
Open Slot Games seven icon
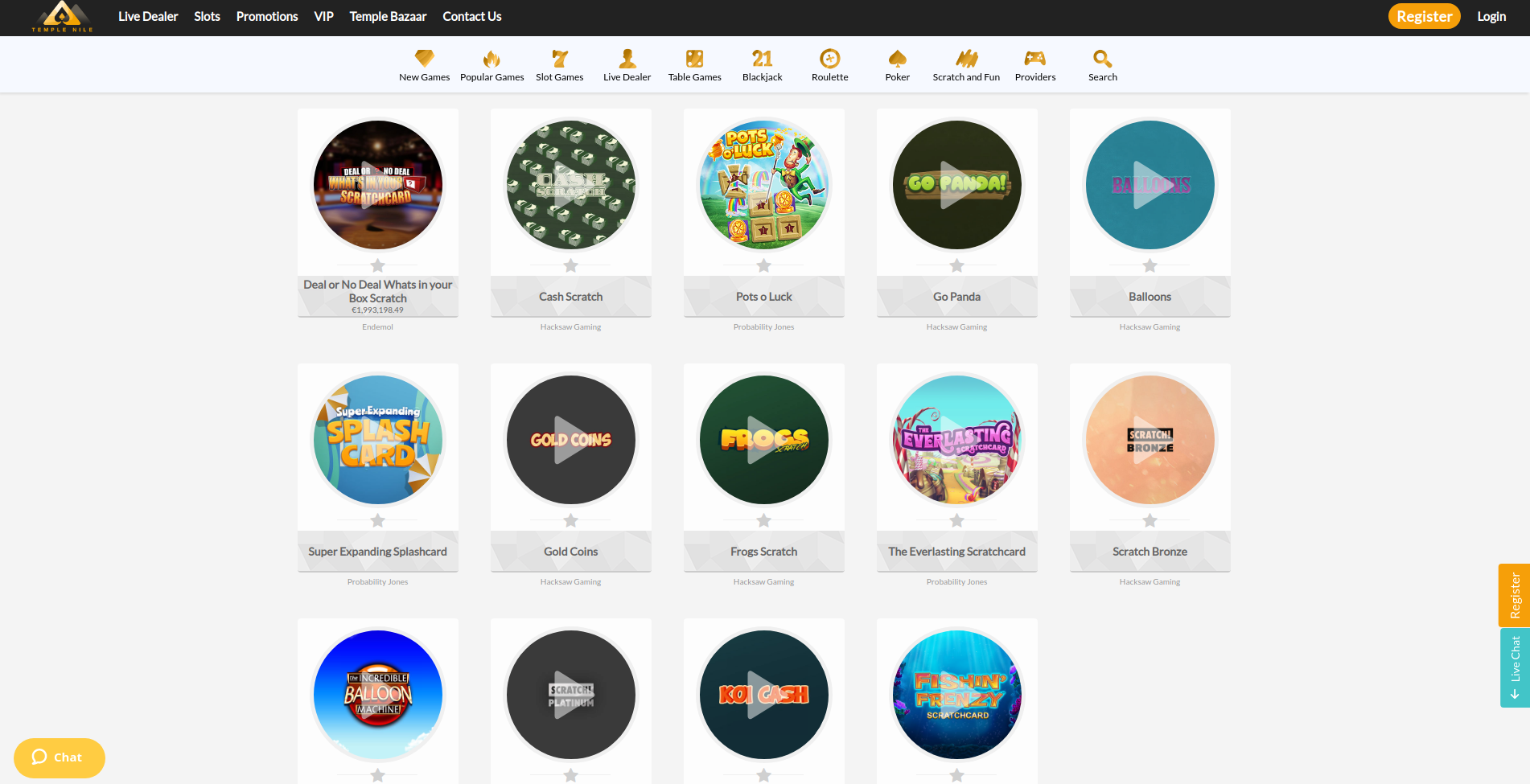[560, 59]
